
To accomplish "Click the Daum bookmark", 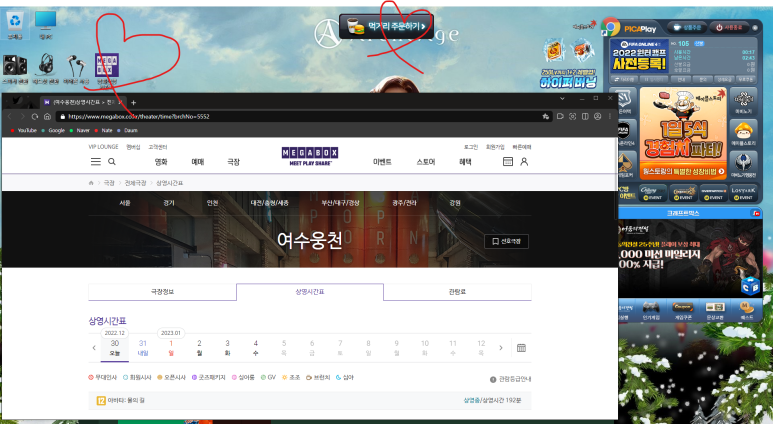I will pos(127,131).
